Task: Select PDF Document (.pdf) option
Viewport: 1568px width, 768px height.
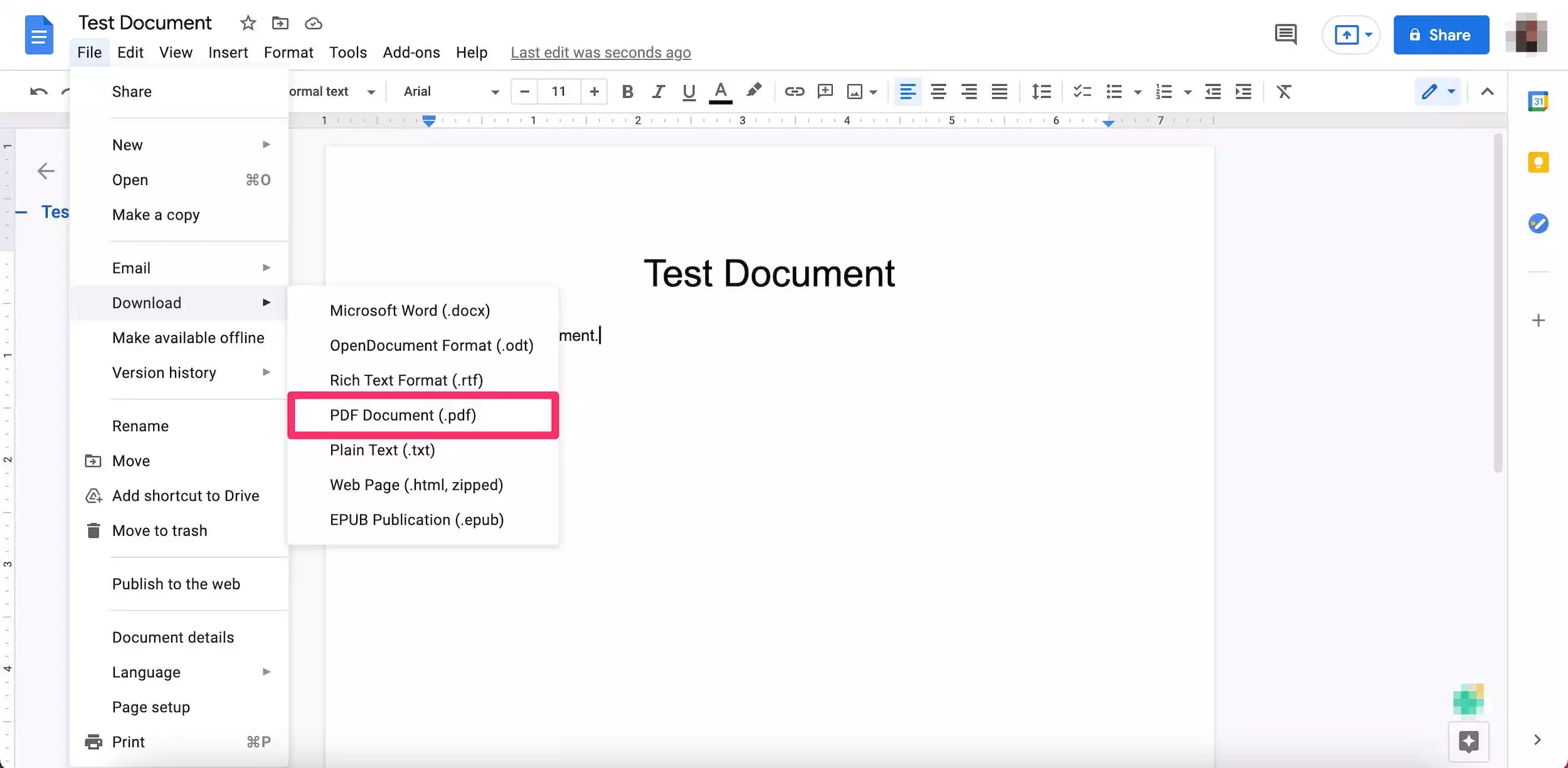Action: point(403,415)
